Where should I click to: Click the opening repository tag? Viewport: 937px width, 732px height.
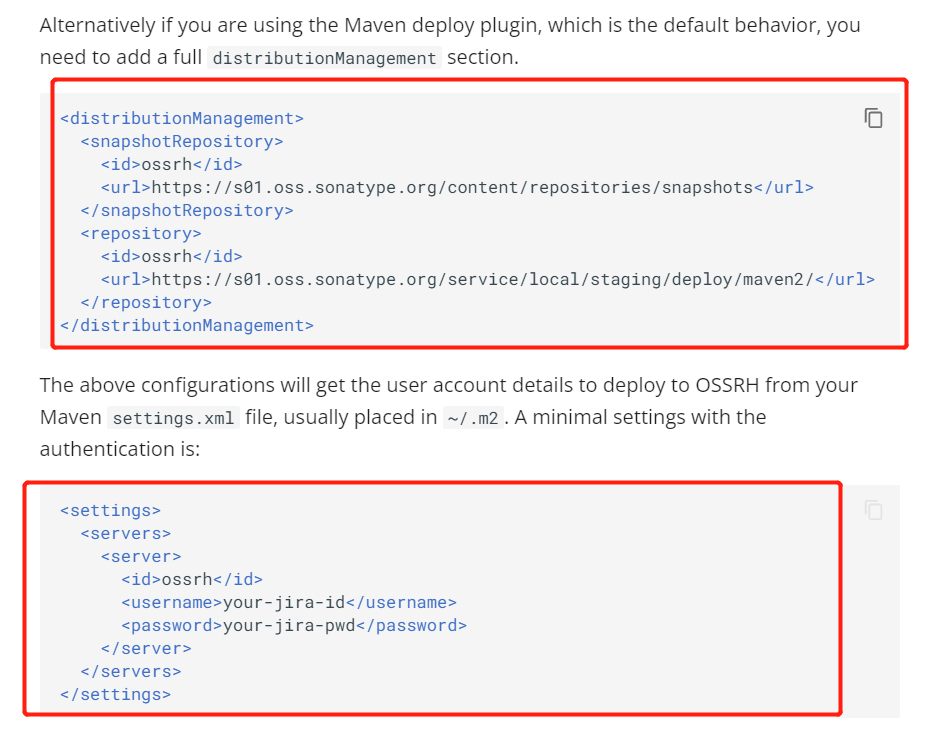point(141,233)
